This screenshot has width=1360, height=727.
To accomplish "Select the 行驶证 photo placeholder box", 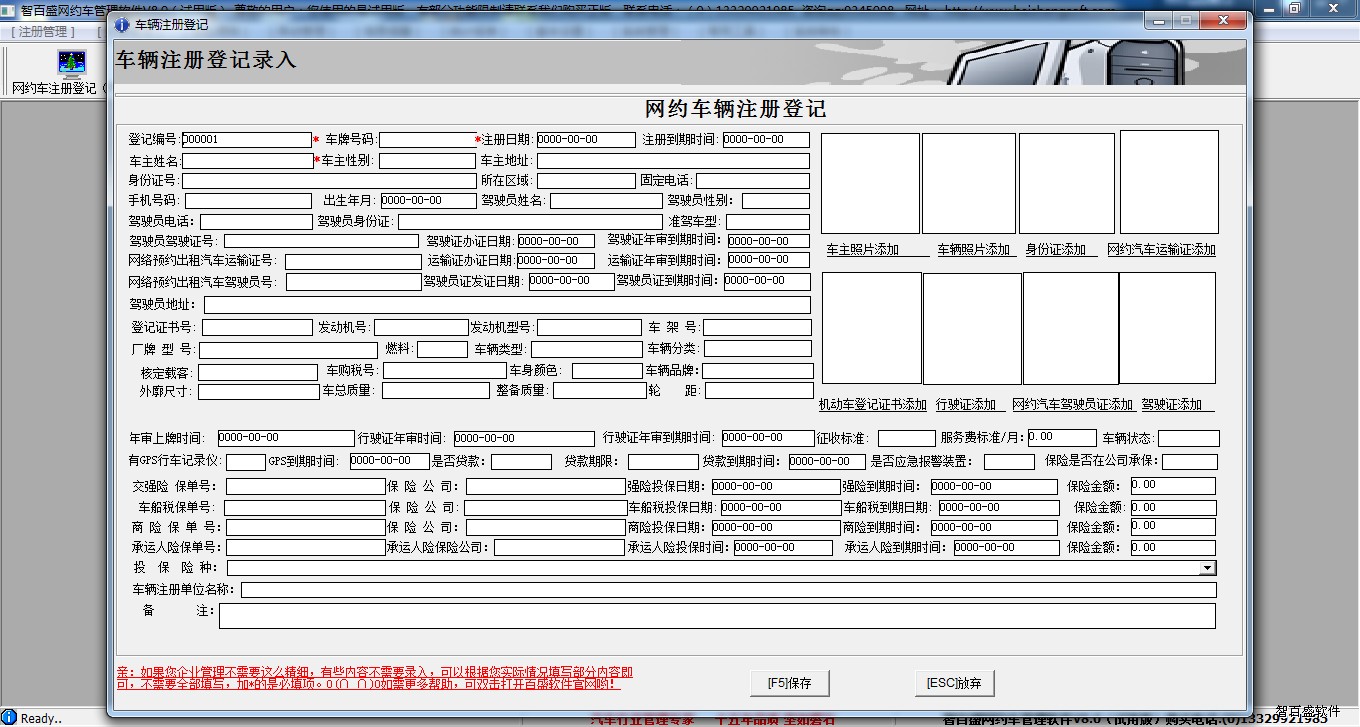I will (x=972, y=329).
